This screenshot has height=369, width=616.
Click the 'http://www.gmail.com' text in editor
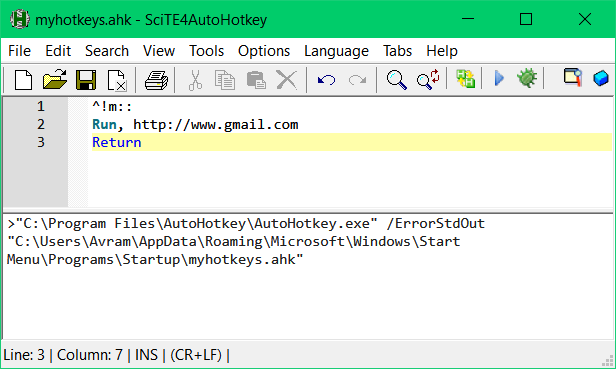[216, 125]
